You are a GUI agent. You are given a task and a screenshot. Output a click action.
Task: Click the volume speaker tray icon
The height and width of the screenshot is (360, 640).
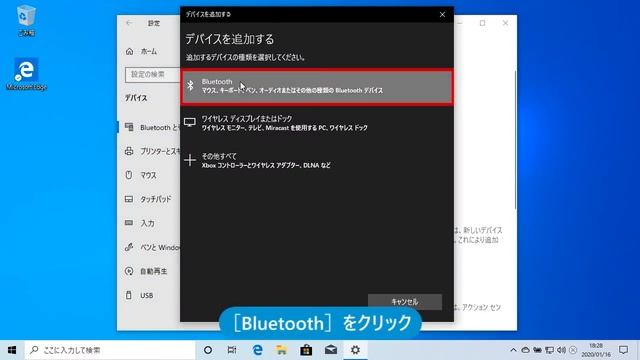[x=561, y=350]
